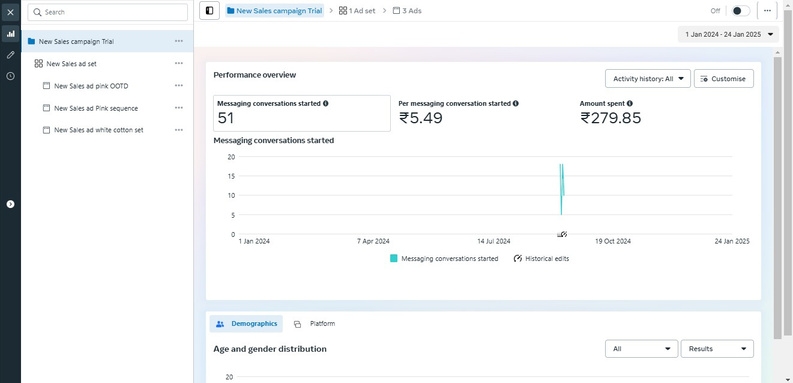Focus the Search field
This screenshot has height=383, width=793.
(x=108, y=12)
